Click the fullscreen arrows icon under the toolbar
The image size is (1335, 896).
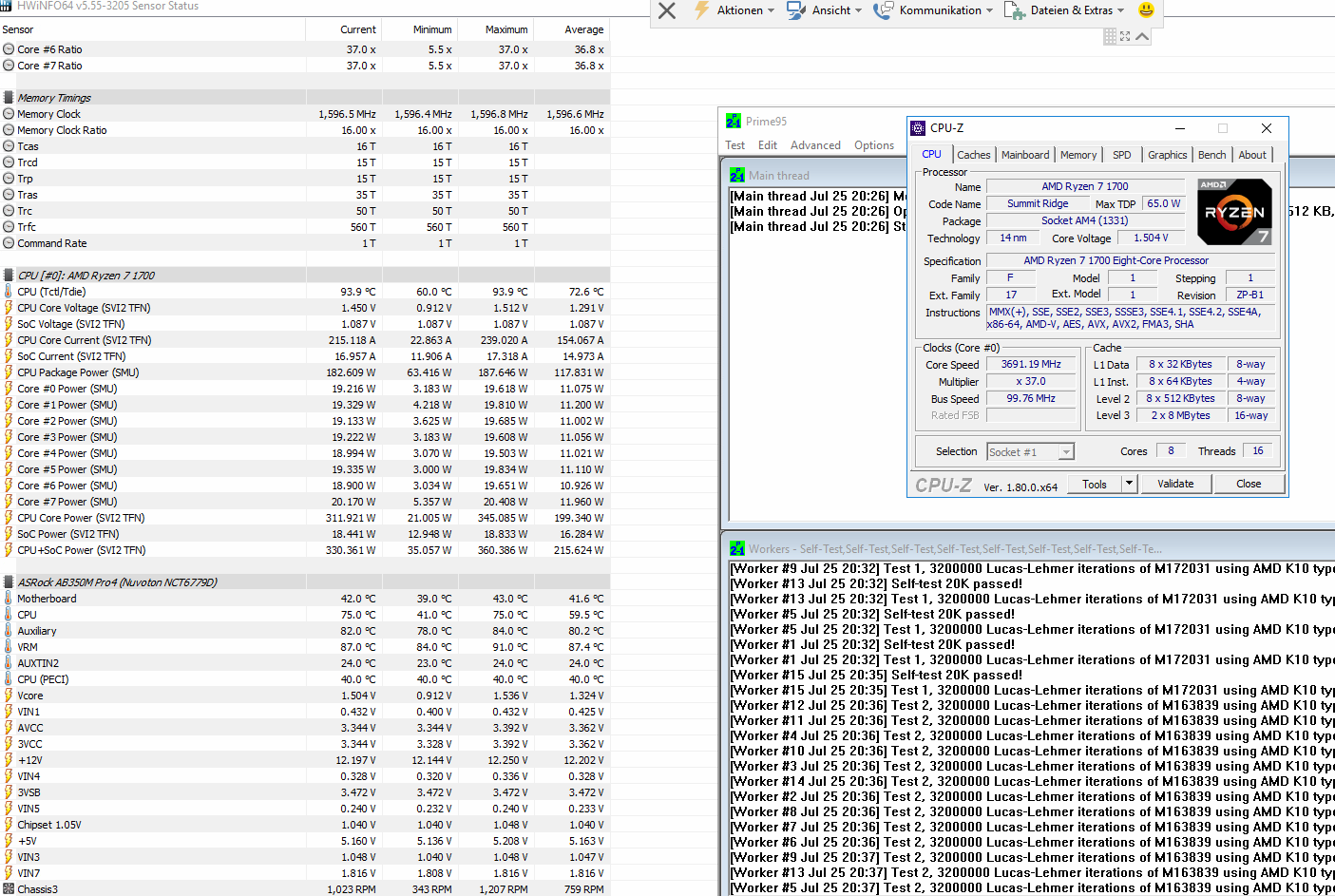(1125, 36)
